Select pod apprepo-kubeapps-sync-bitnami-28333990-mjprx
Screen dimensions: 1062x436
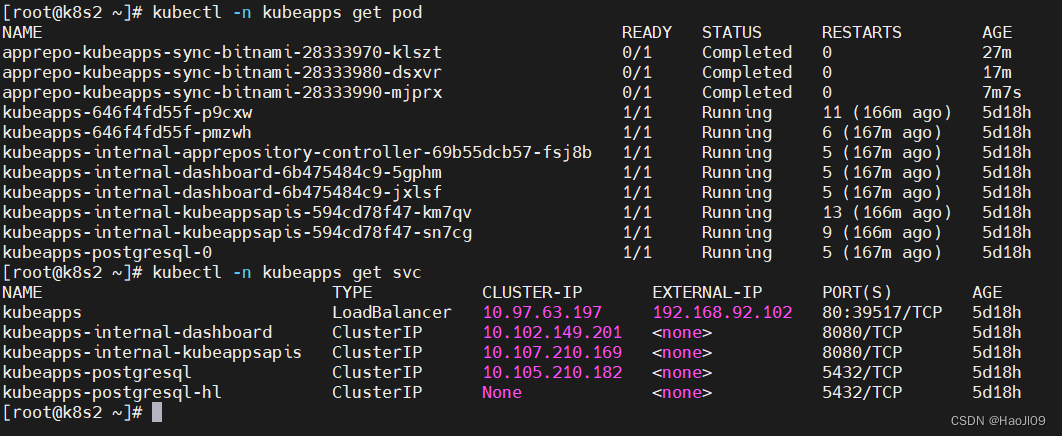coord(222,92)
